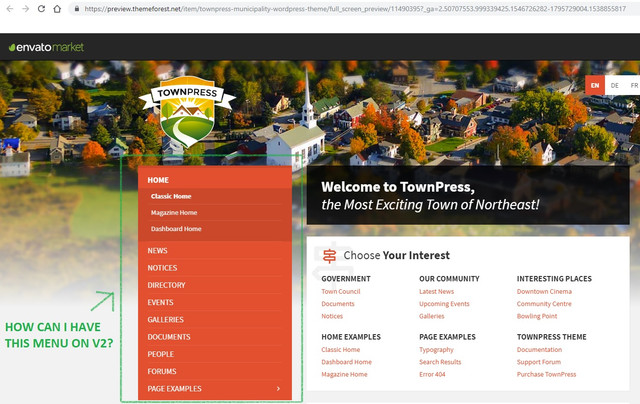Screen dimensions: 640x404
Task: Follow the Latest News link
Action: (436, 291)
